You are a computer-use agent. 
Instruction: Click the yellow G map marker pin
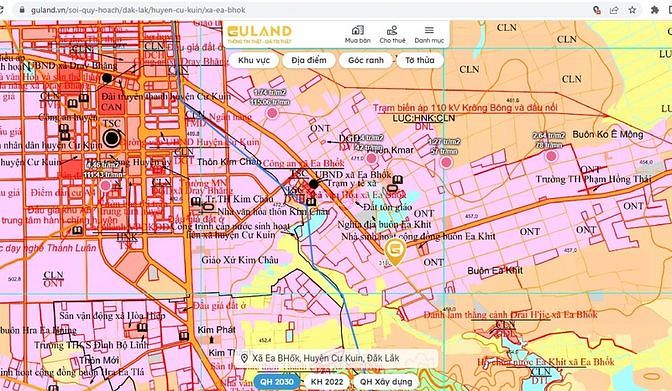click(395, 252)
